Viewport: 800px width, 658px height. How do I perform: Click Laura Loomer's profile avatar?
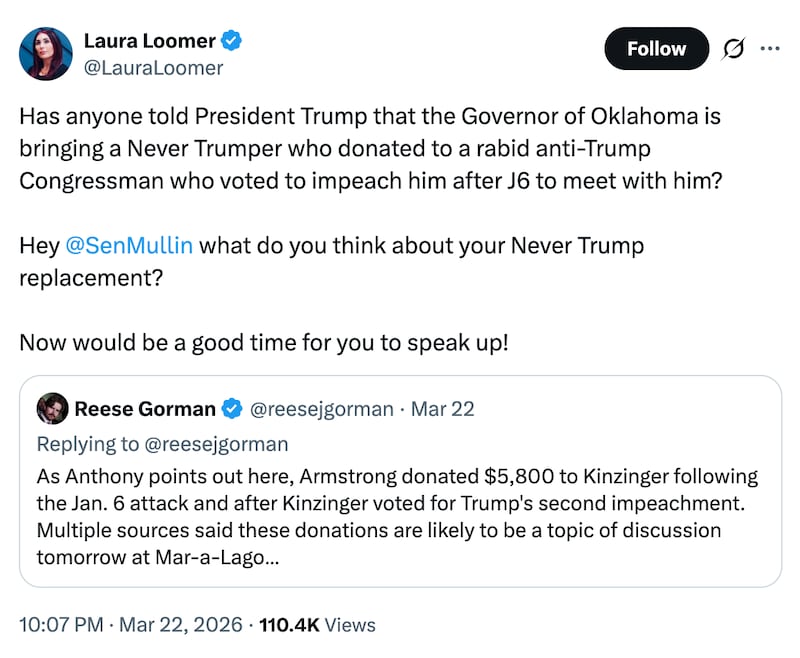coord(46,52)
